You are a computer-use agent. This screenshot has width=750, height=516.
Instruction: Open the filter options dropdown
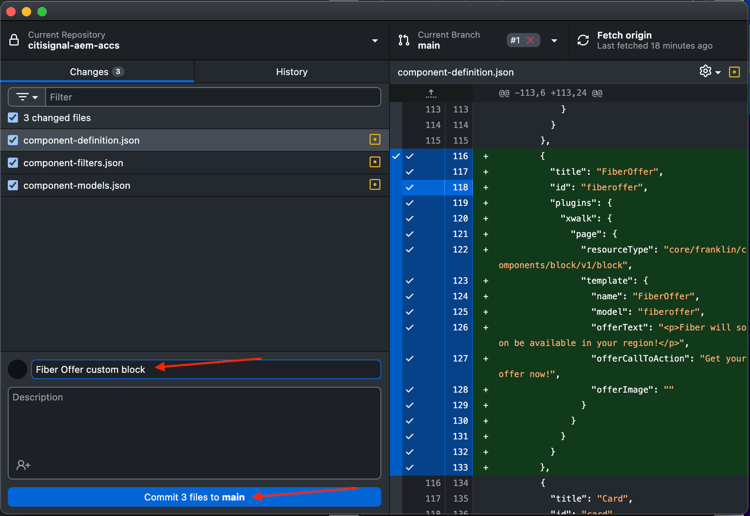tap(27, 97)
